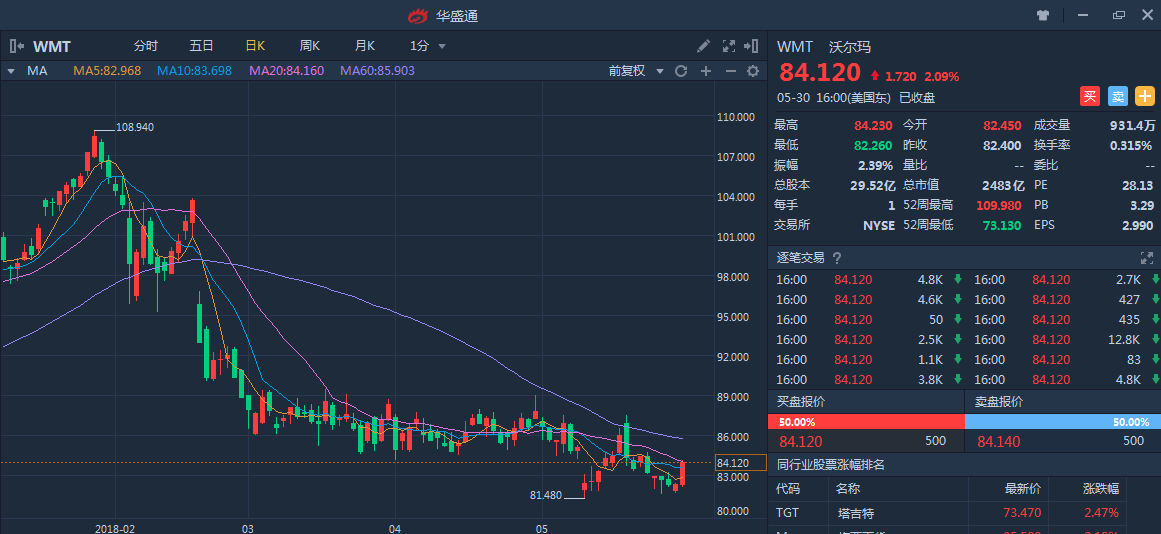Select the 月K monthly chart tab

point(364,46)
